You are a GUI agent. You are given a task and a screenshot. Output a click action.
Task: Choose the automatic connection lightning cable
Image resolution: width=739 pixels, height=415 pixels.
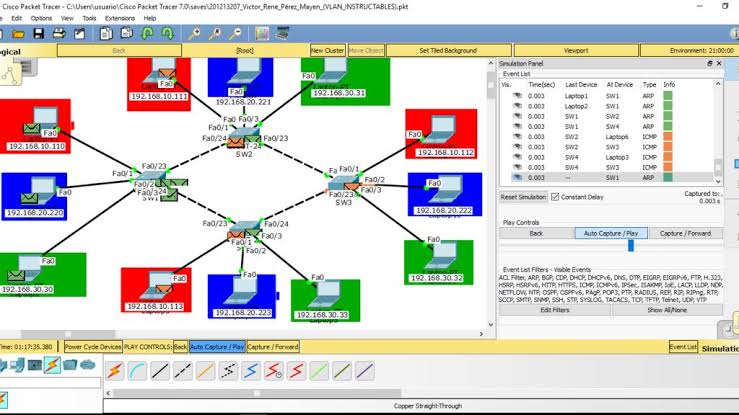115,371
